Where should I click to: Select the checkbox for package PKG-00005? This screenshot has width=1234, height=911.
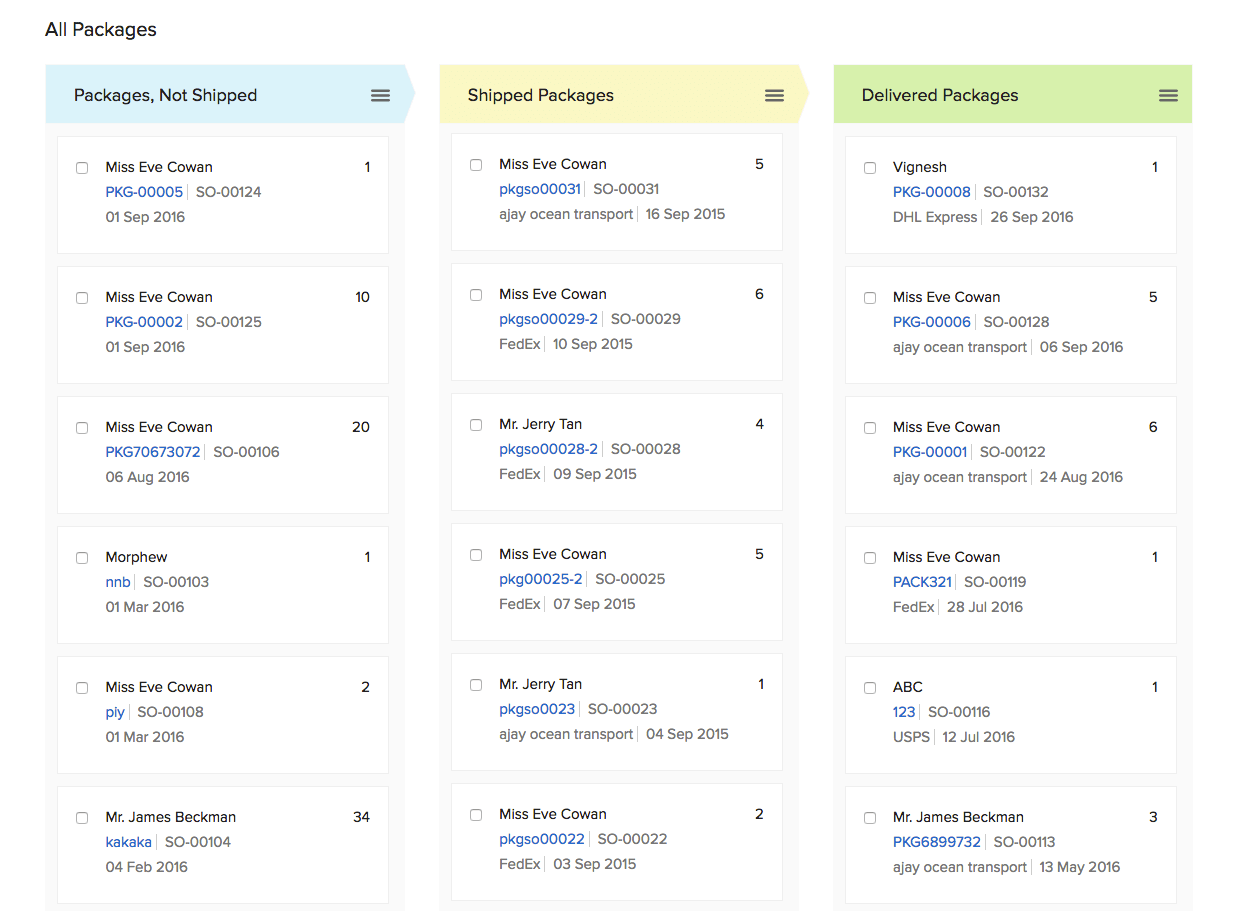click(82, 168)
